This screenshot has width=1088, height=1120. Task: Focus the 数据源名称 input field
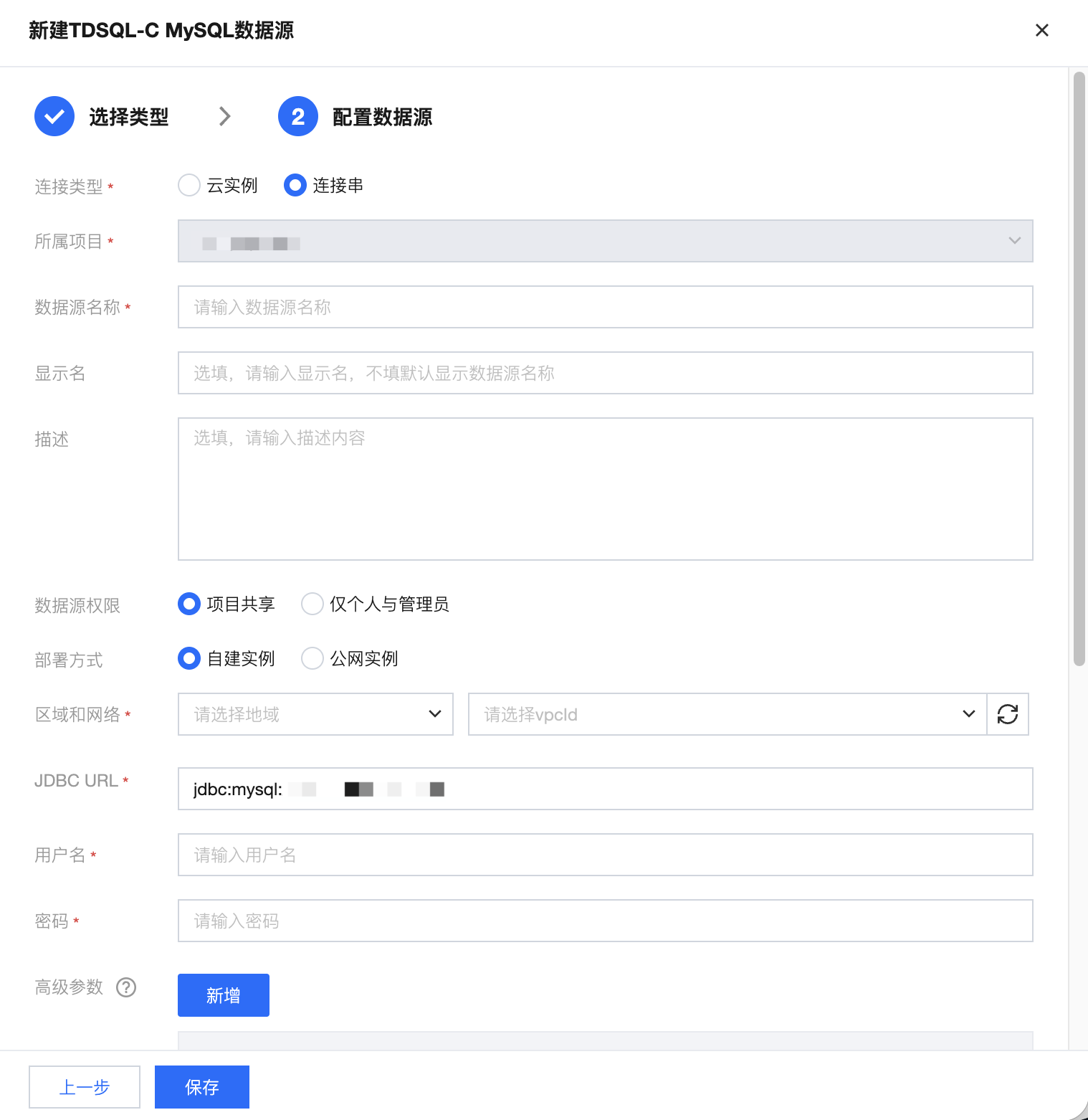(x=606, y=307)
